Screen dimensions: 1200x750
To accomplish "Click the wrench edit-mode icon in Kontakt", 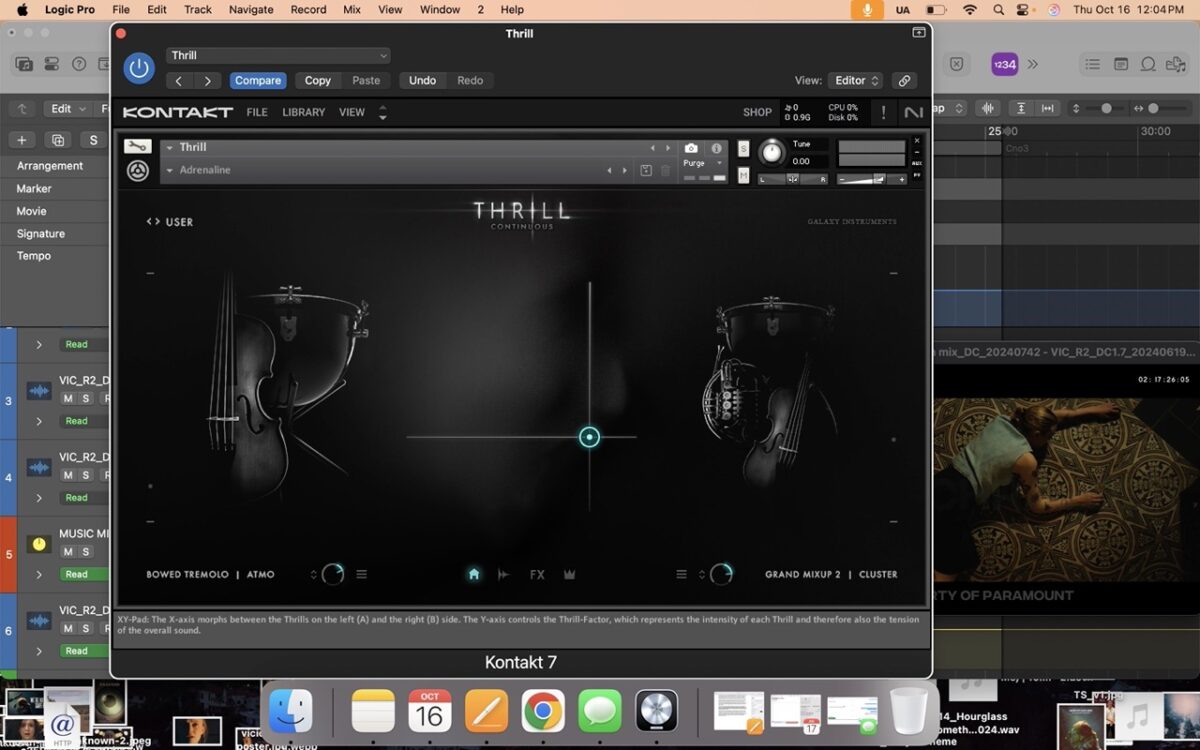I will 137,147.
